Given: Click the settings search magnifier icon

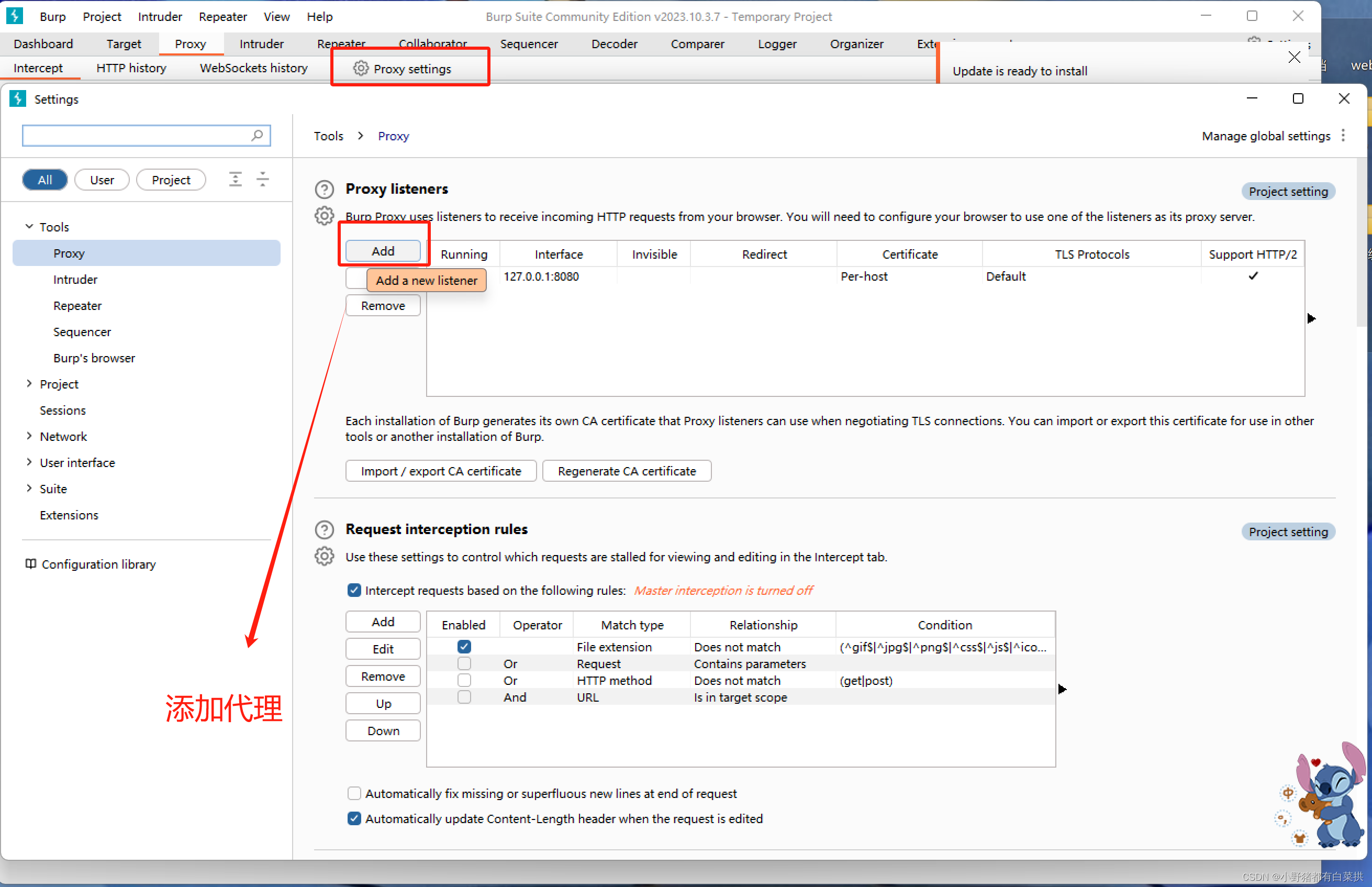Looking at the screenshot, I should tap(258, 135).
